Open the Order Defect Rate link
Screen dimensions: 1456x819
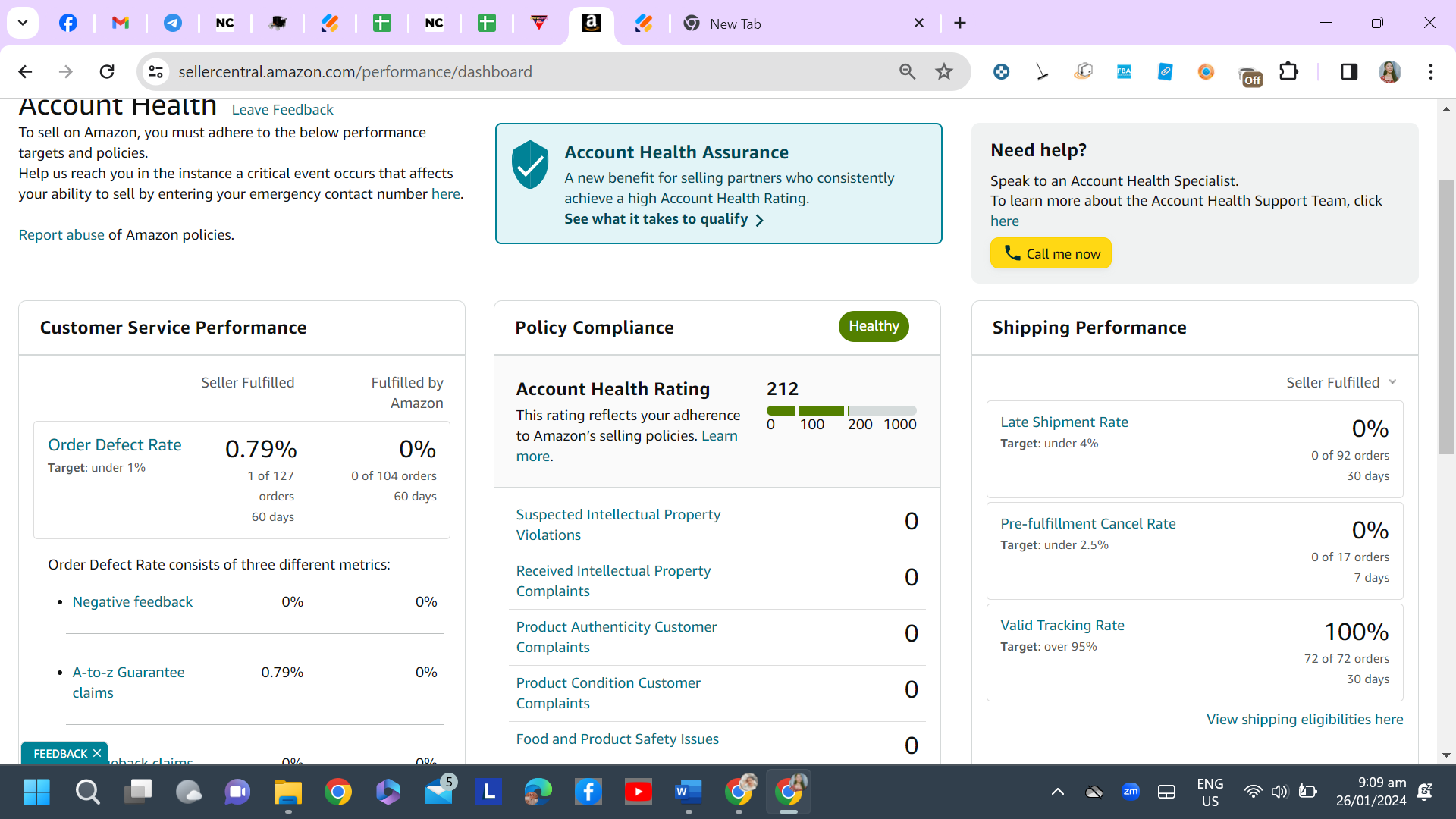coord(115,445)
